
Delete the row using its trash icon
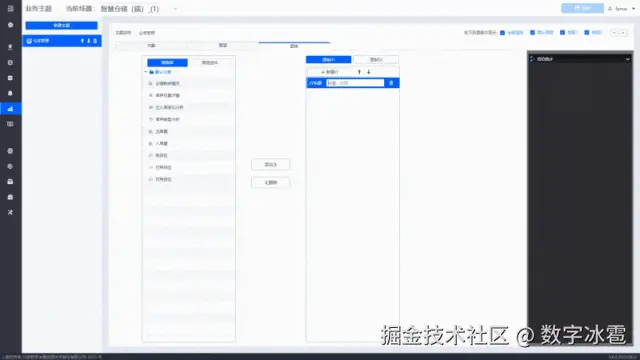point(391,83)
